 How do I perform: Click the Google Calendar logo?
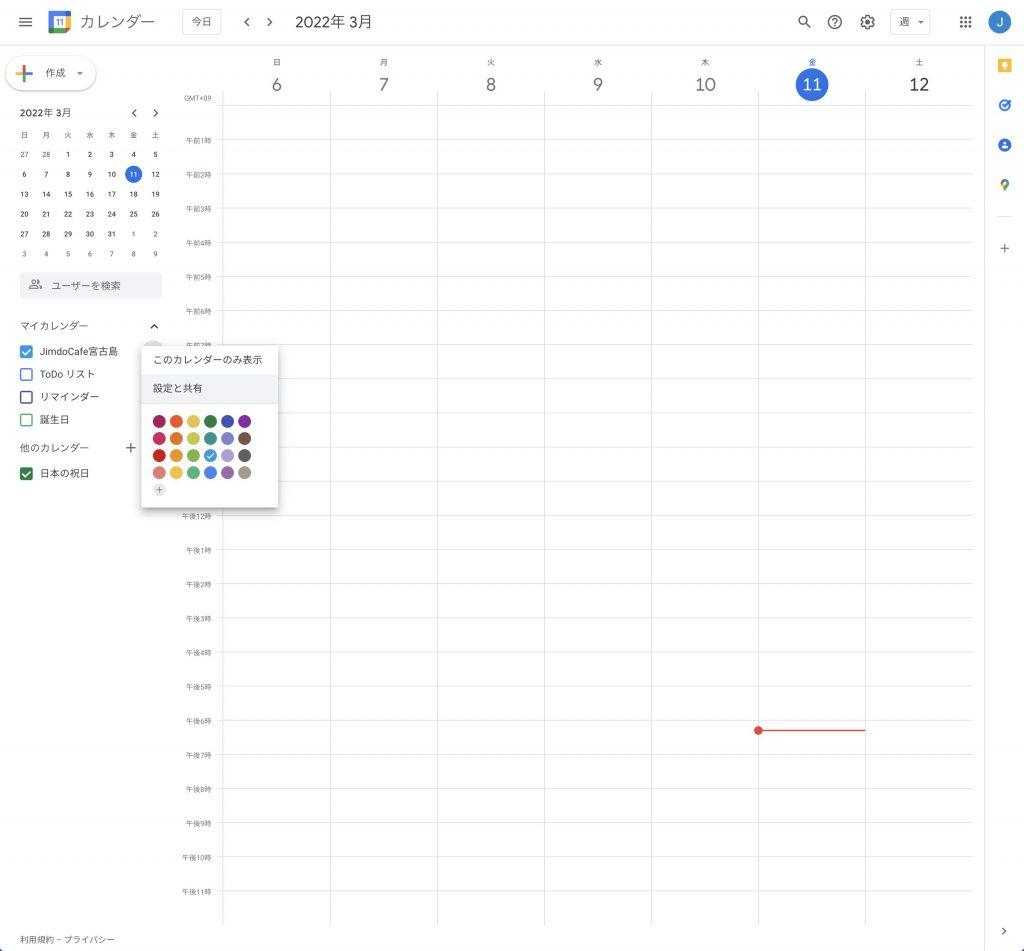pyautogui.click(x=59, y=22)
